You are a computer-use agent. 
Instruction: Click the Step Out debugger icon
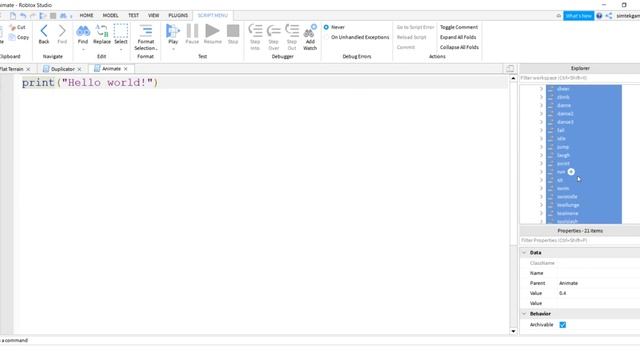pos(292,31)
